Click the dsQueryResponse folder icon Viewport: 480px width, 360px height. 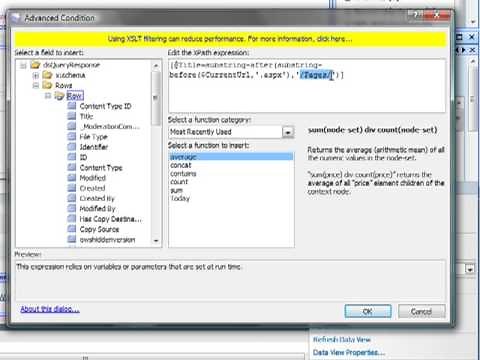(x=35, y=65)
